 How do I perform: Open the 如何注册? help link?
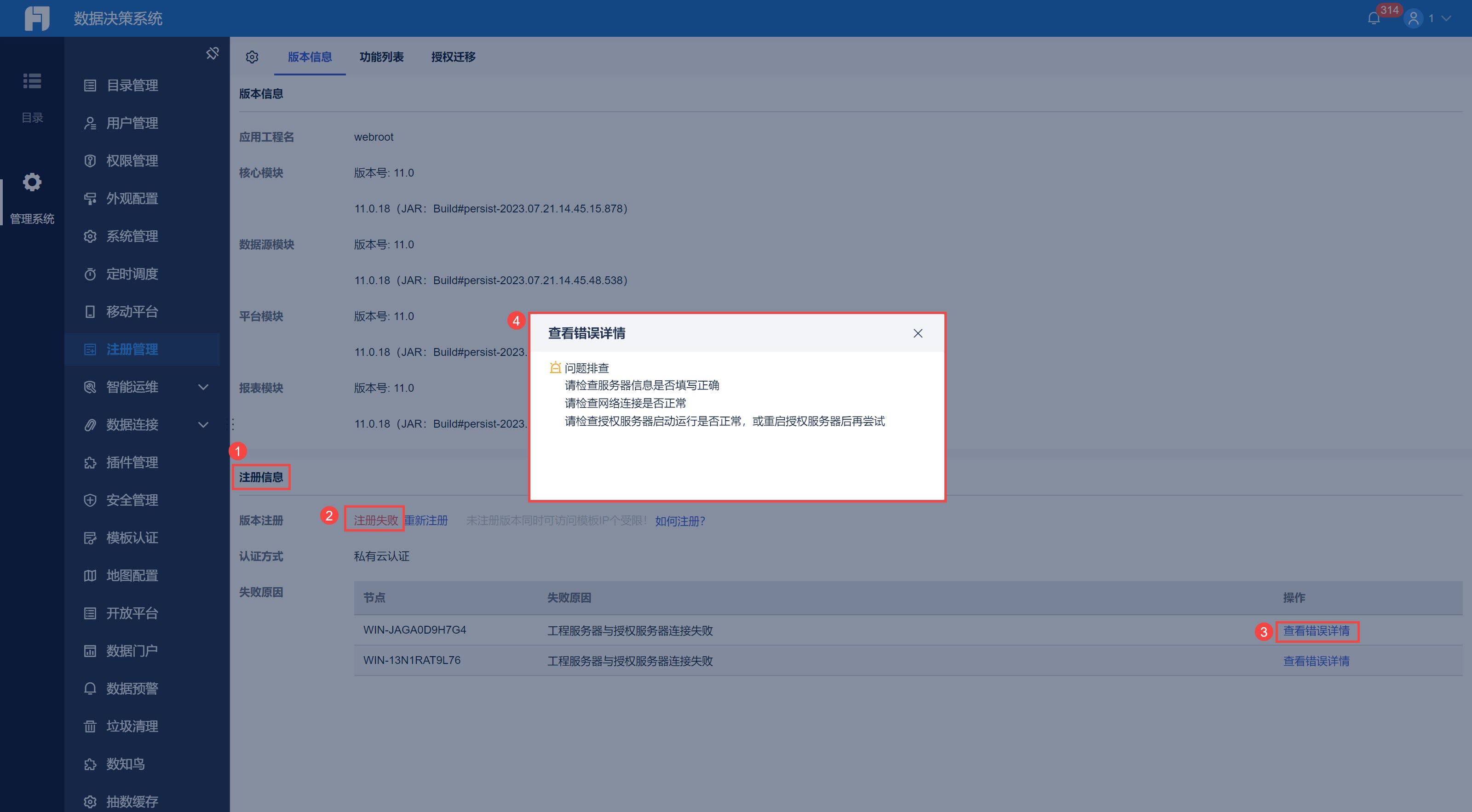[680, 521]
